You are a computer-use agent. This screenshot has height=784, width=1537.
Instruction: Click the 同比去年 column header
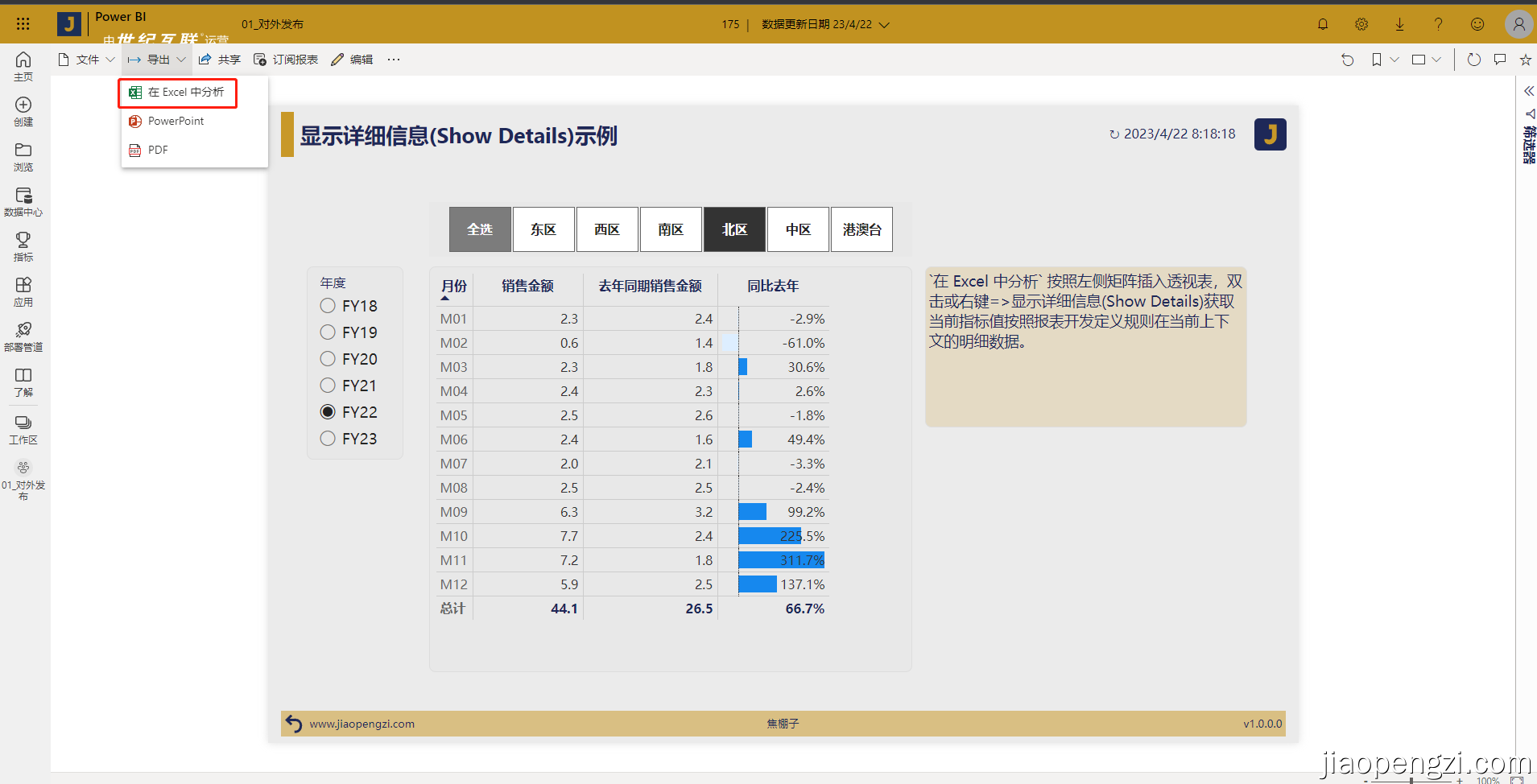(x=773, y=286)
